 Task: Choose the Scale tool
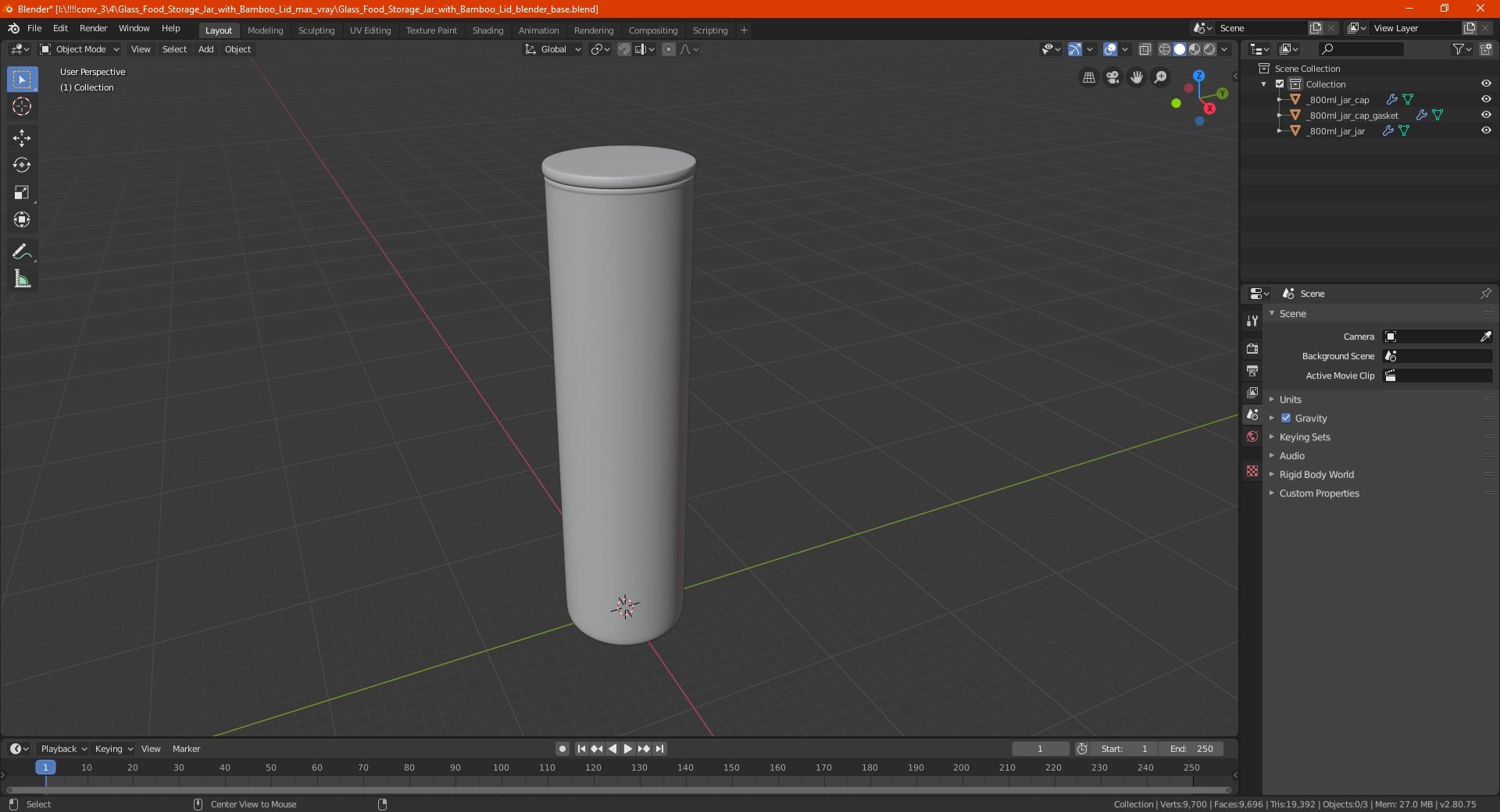click(x=22, y=192)
